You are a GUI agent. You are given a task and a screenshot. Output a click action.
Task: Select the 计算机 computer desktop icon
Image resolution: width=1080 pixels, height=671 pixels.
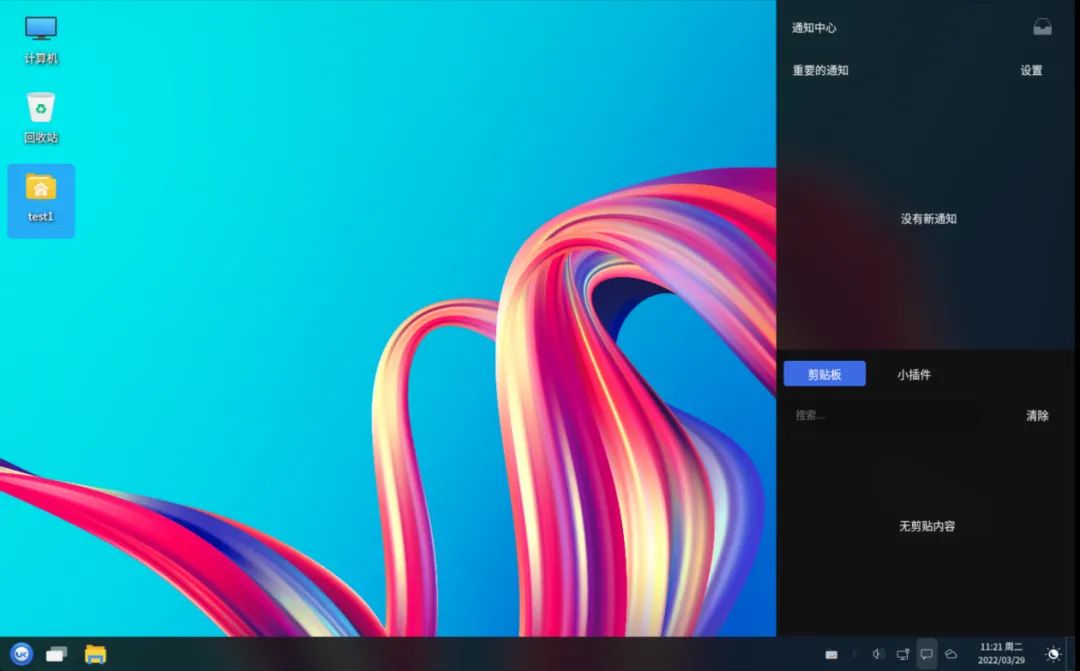pos(41,41)
